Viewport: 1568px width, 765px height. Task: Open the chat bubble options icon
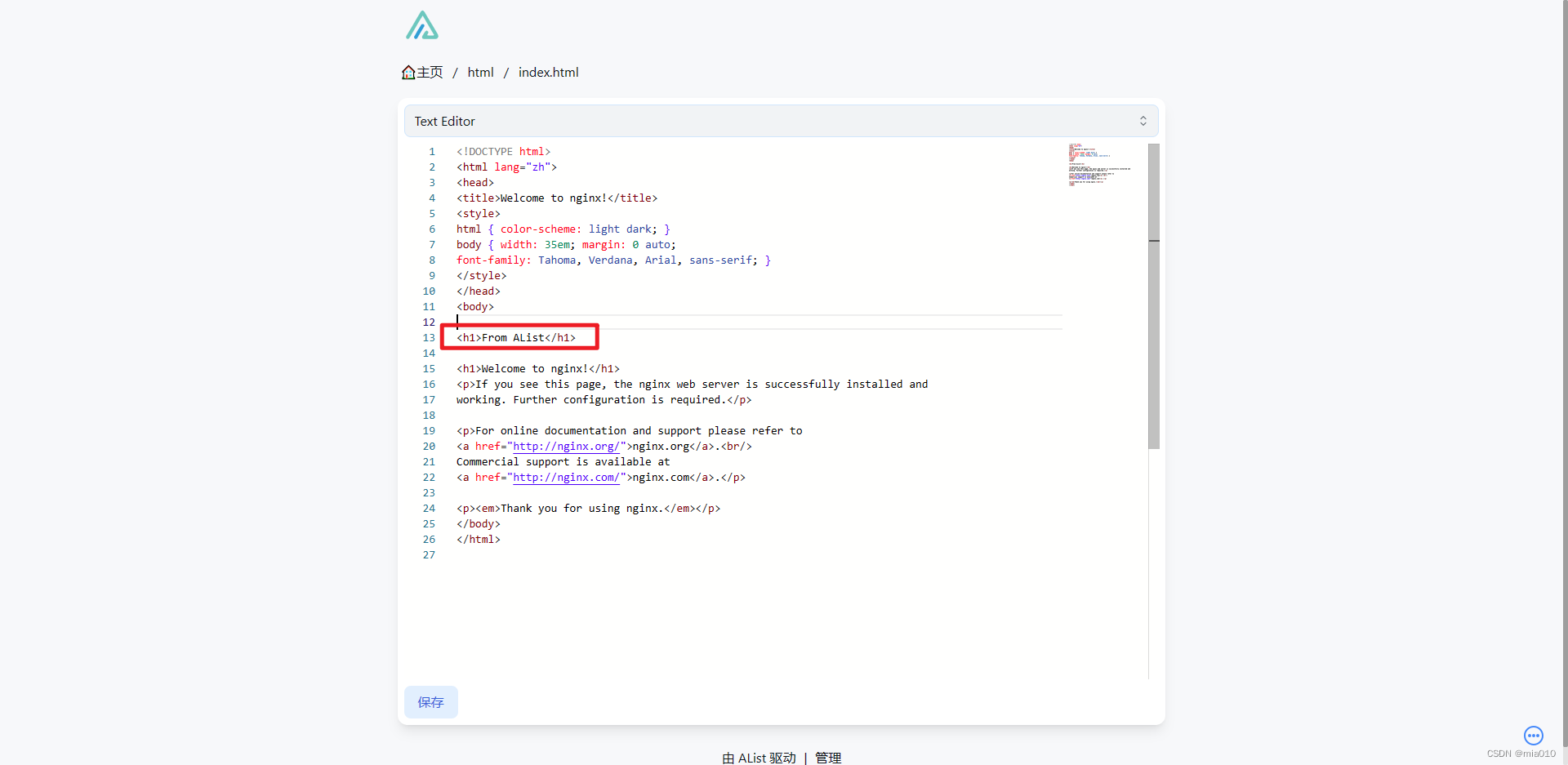tap(1533, 736)
